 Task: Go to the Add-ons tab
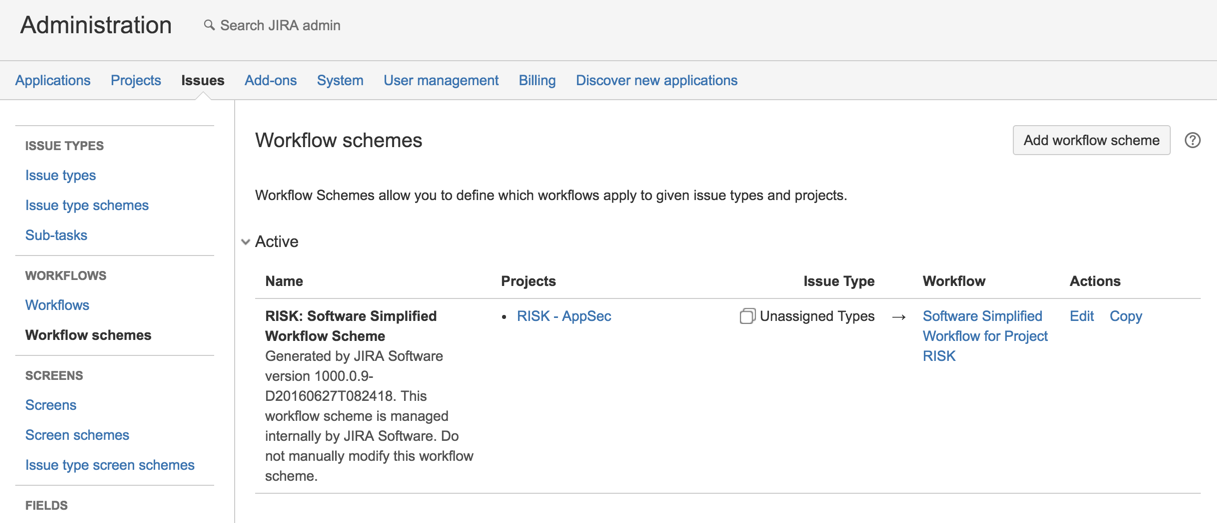270,80
